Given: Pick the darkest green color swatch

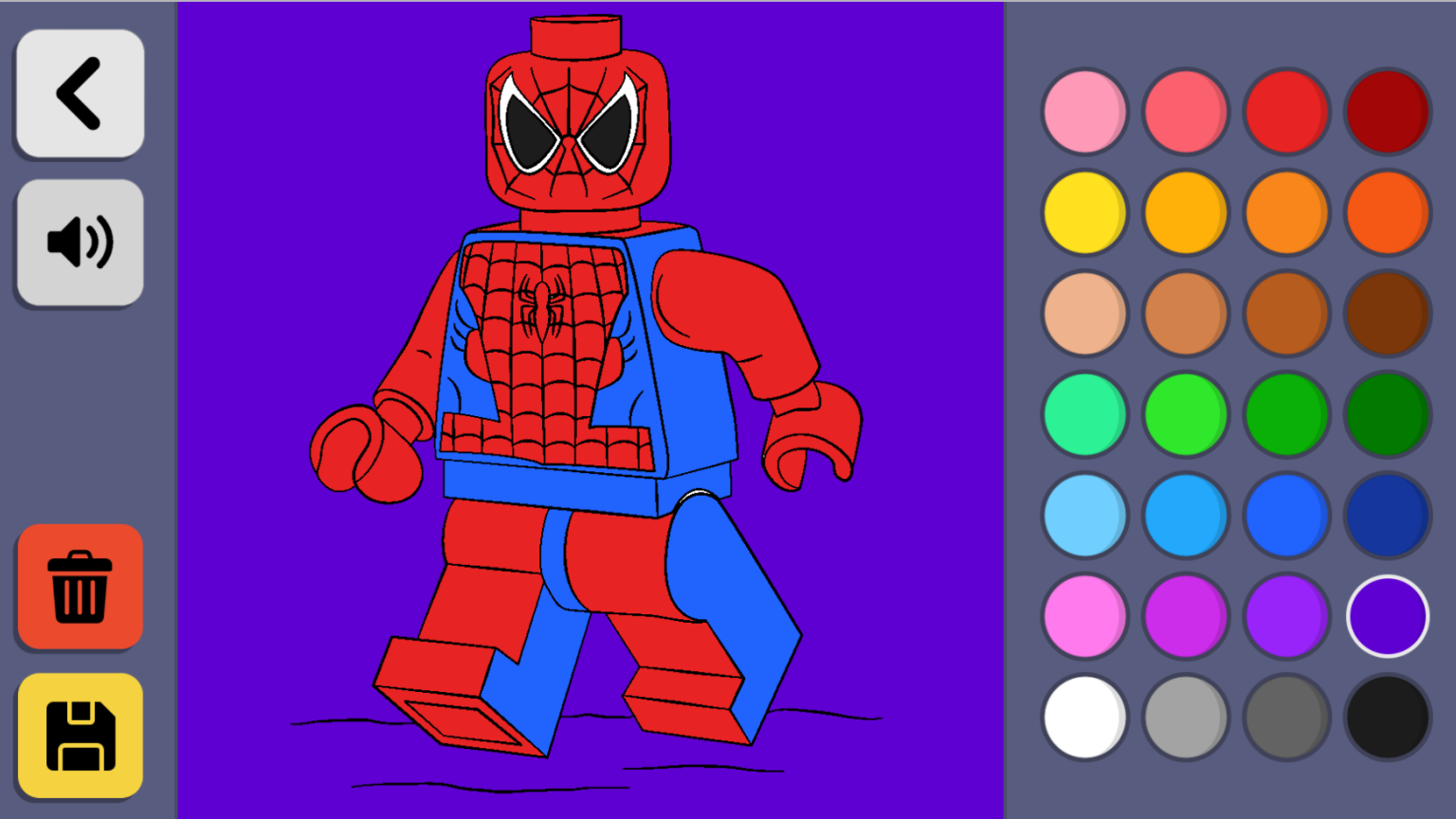Looking at the screenshot, I should [1387, 415].
